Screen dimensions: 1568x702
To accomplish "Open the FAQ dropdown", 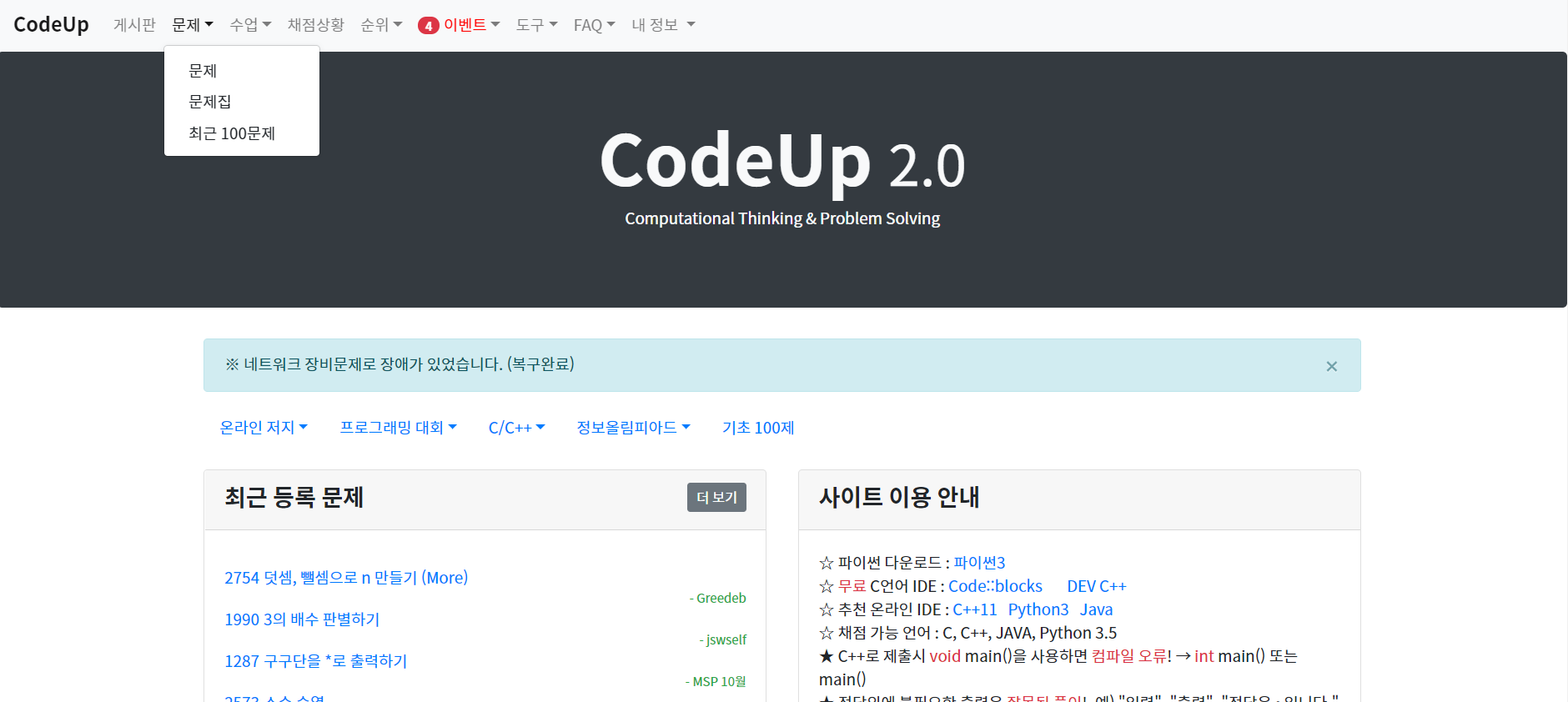I will point(594,25).
